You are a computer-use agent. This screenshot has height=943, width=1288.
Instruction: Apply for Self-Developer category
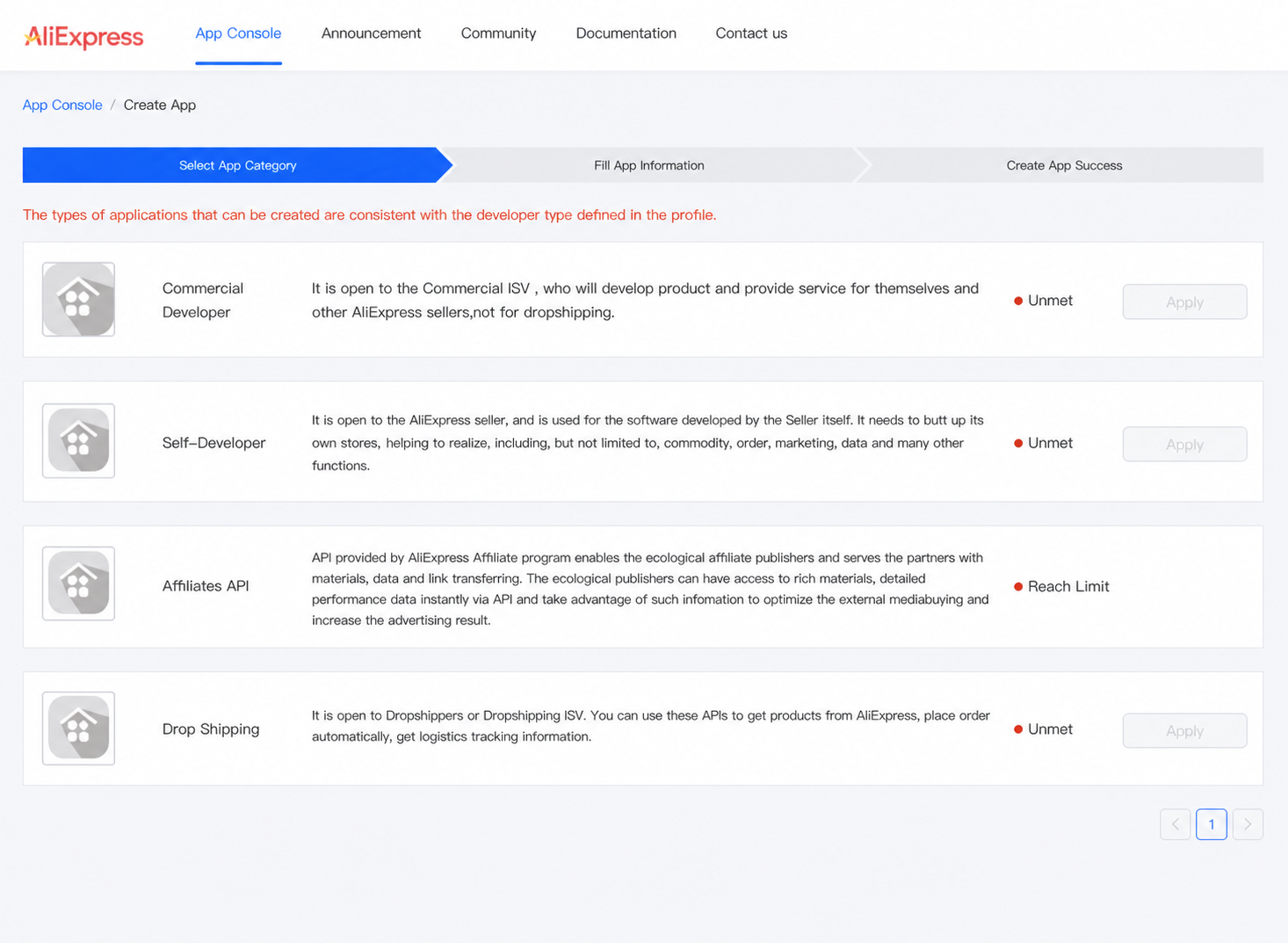(1184, 444)
